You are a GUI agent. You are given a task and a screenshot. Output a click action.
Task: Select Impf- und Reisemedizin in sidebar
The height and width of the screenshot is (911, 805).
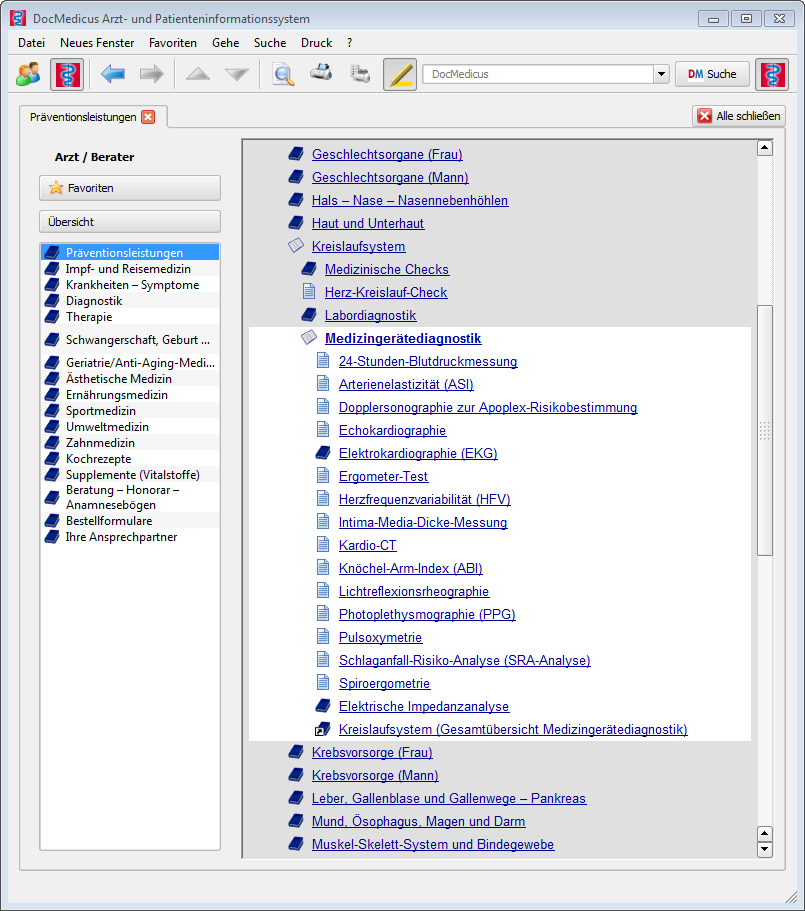130,268
